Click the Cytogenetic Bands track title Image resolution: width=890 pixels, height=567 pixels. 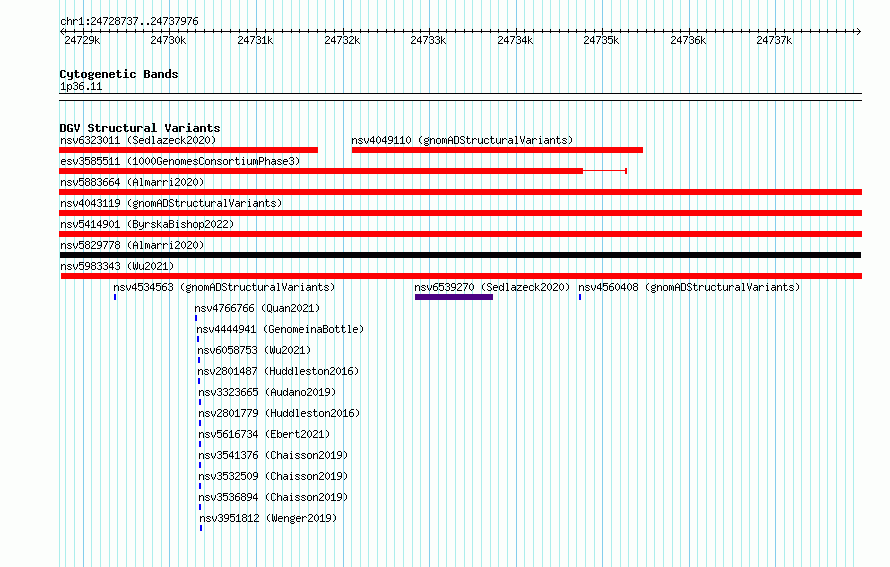pyautogui.click(x=119, y=74)
